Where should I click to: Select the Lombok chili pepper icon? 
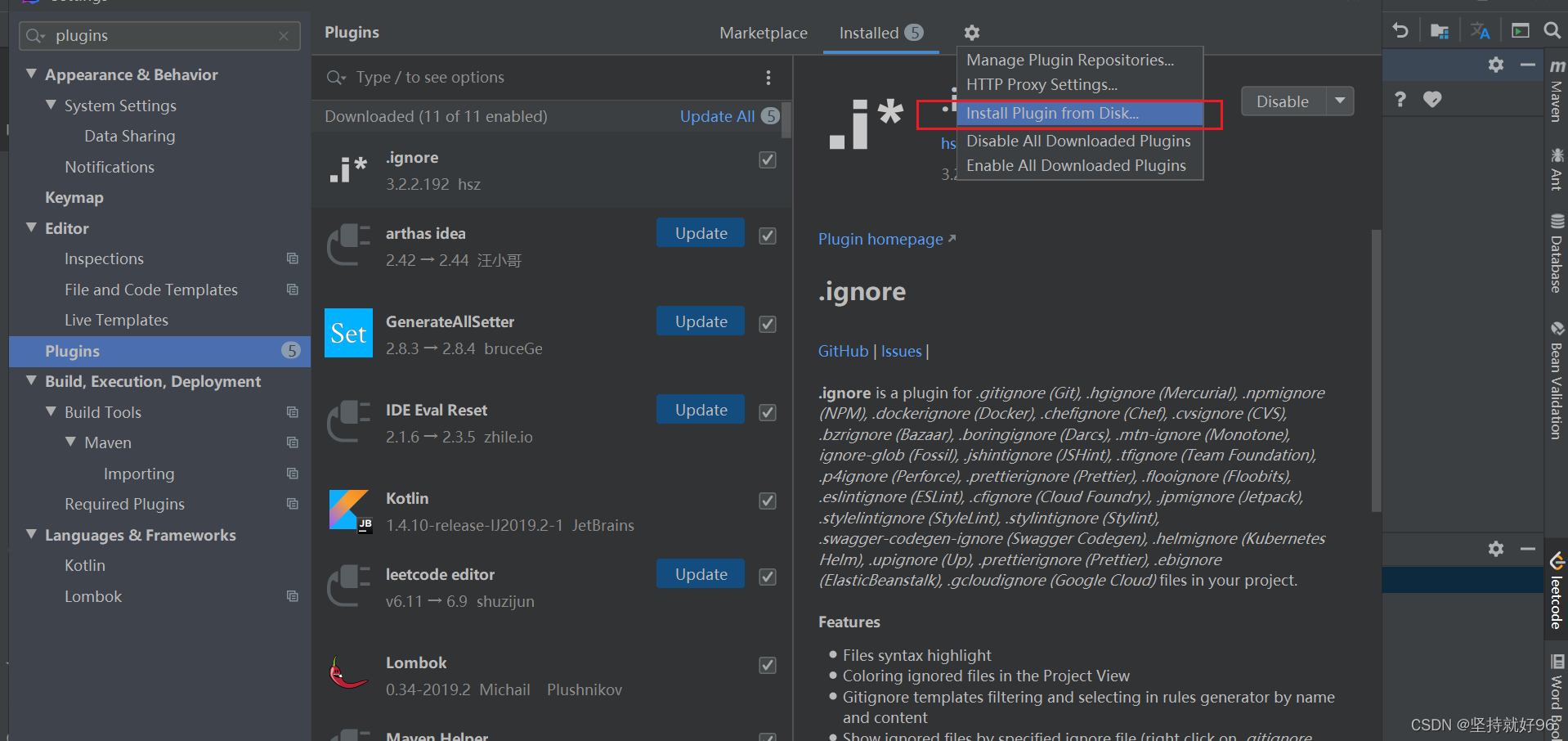click(348, 673)
